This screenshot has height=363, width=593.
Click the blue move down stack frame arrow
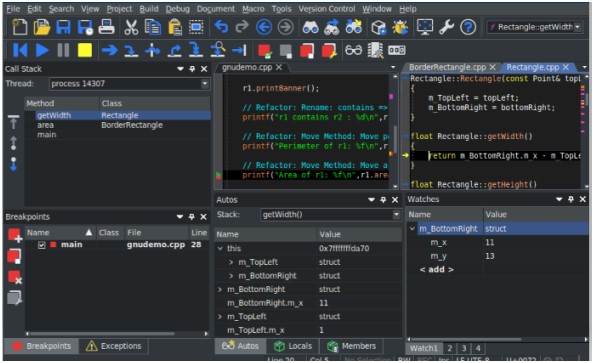[13, 164]
